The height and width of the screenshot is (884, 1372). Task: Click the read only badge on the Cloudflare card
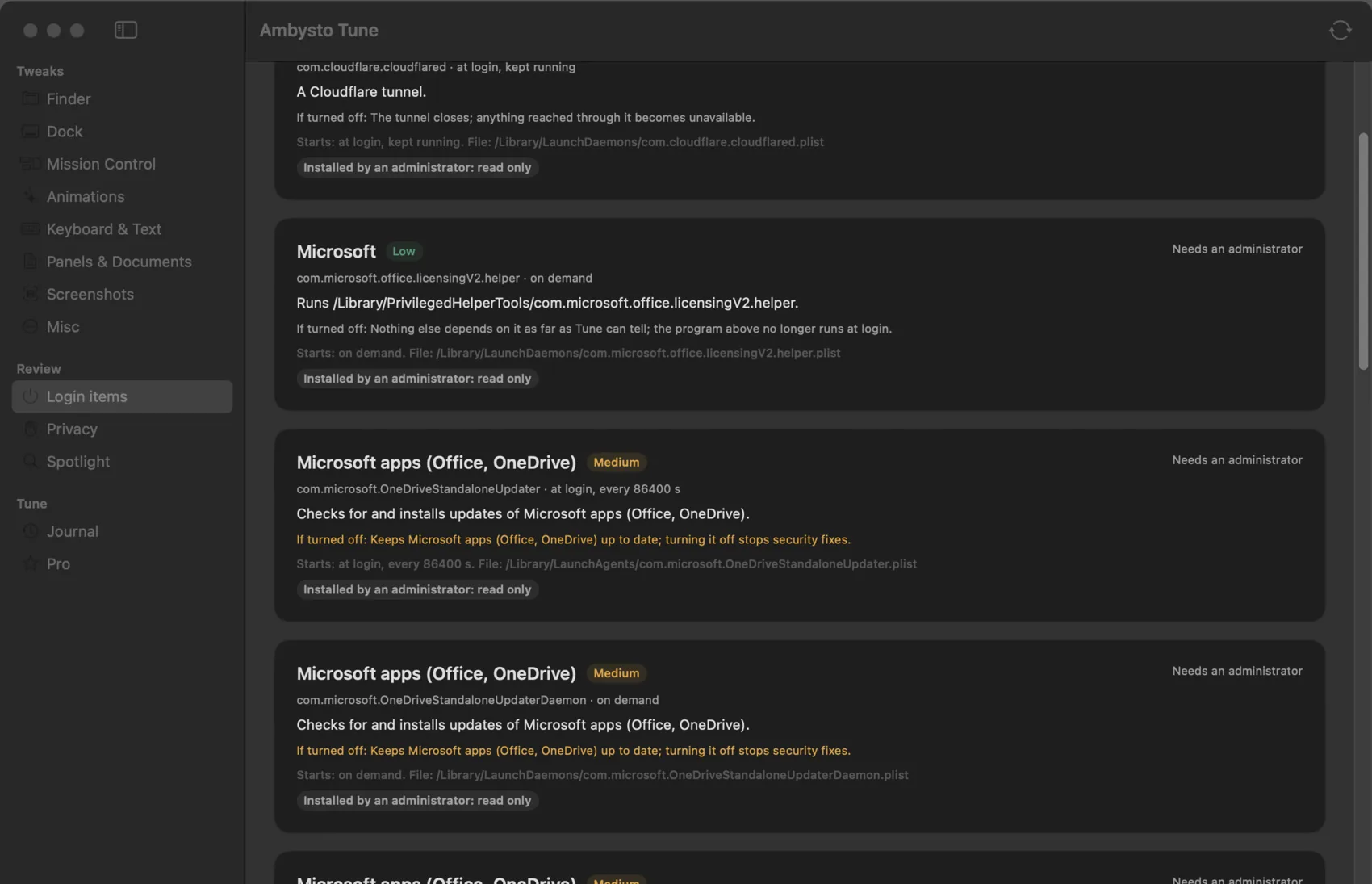pyautogui.click(x=417, y=168)
